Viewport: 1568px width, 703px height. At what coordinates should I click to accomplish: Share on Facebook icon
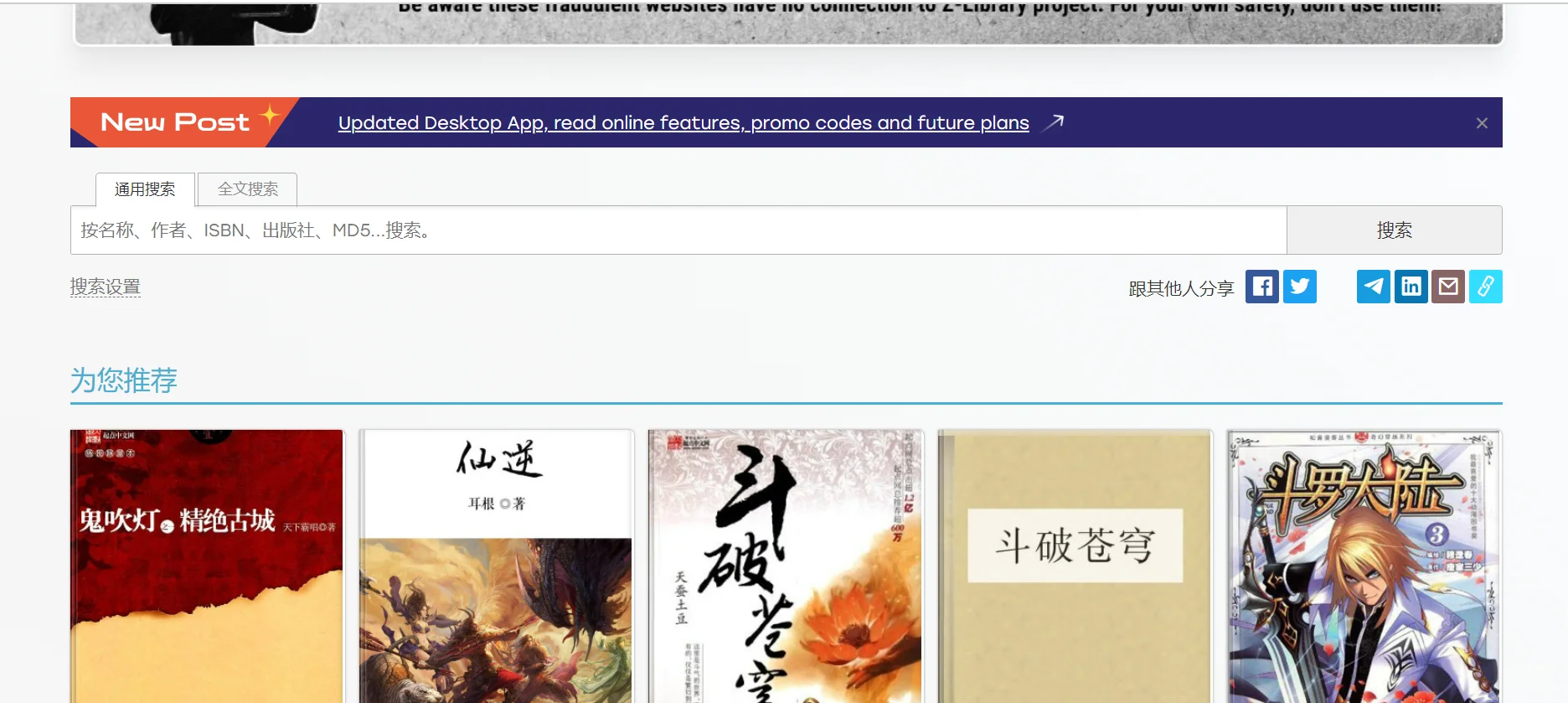(1261, 287)
